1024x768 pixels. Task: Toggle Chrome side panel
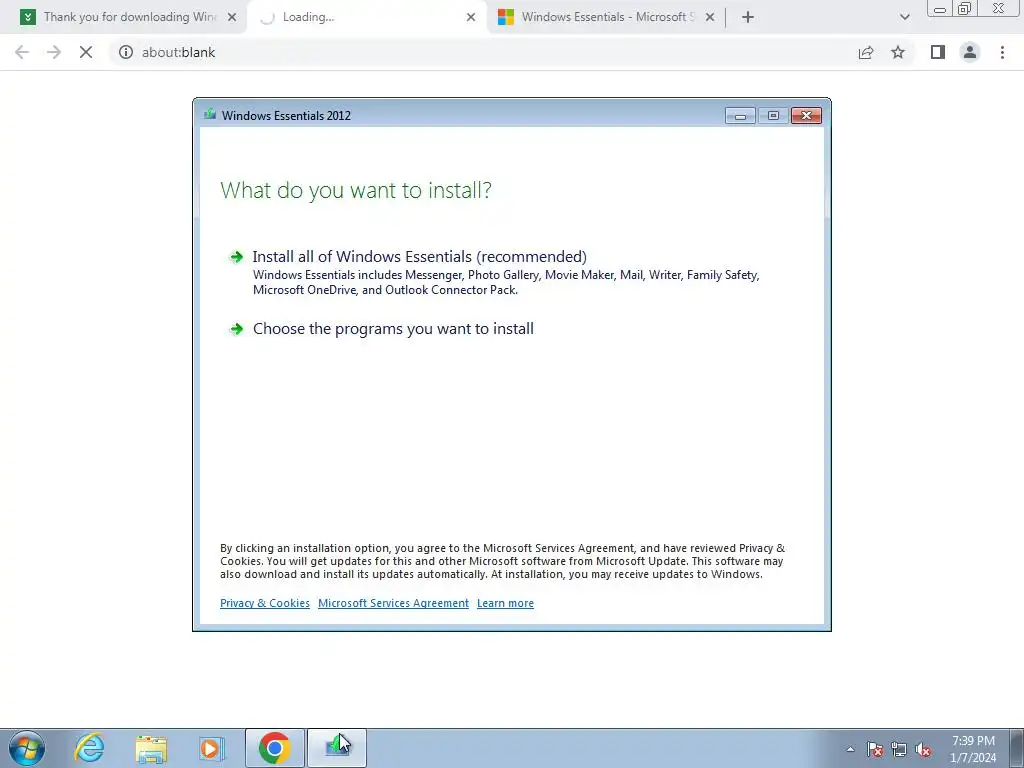[938, 52]
